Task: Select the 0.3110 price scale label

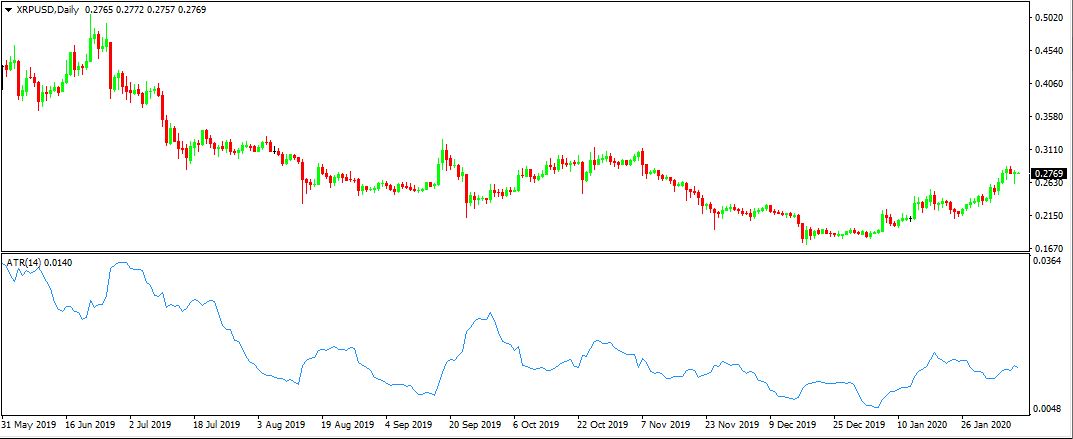Action: [1049, 149]
